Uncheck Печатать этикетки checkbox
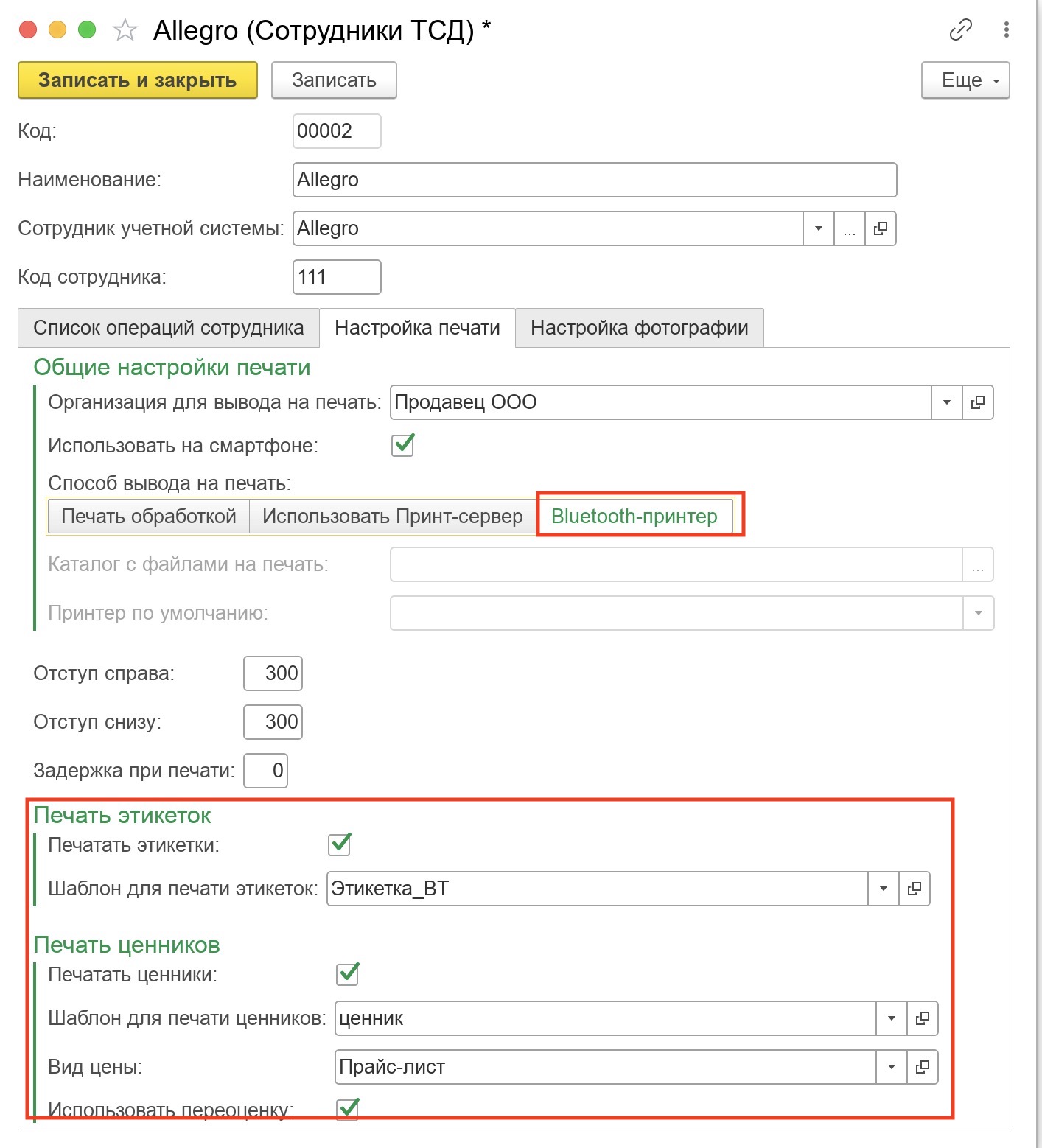The height and width of the screenshot is (1148, 1042). (x=340, y=844)
